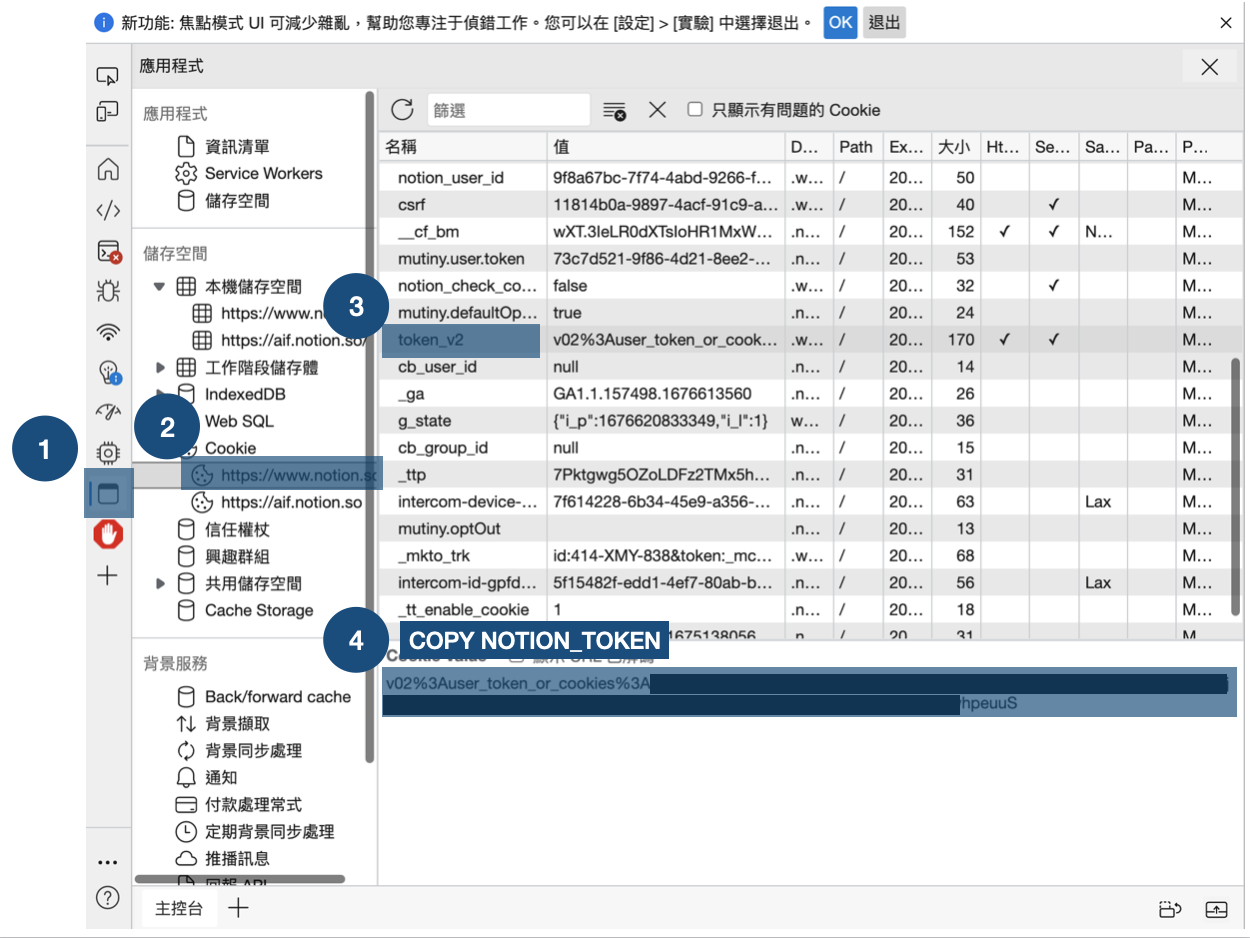This screenshot has width=1250, height=938.
Task: Open 背景同步處理 background service
Action: click(x=253, y=750)
